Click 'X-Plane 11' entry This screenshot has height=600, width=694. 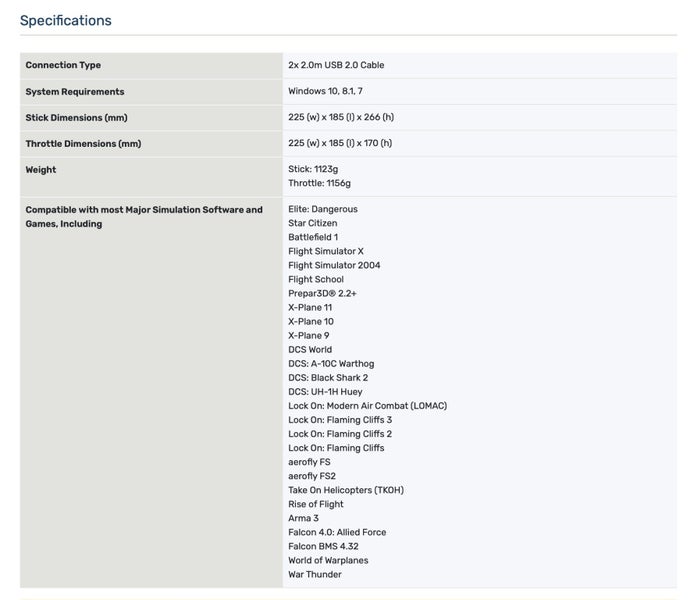(310, 308)
